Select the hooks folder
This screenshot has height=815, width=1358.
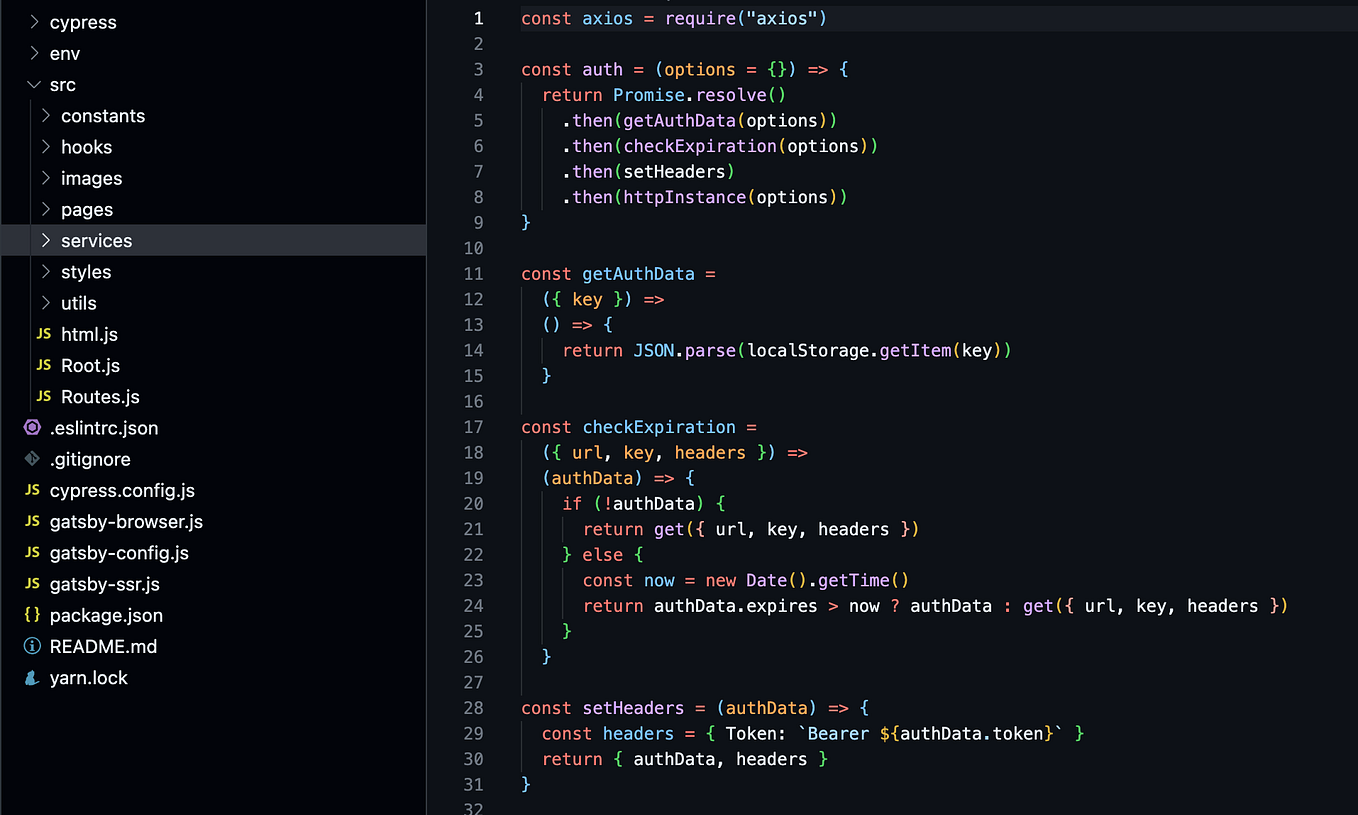pyautogui.click(x=86, y=146)
